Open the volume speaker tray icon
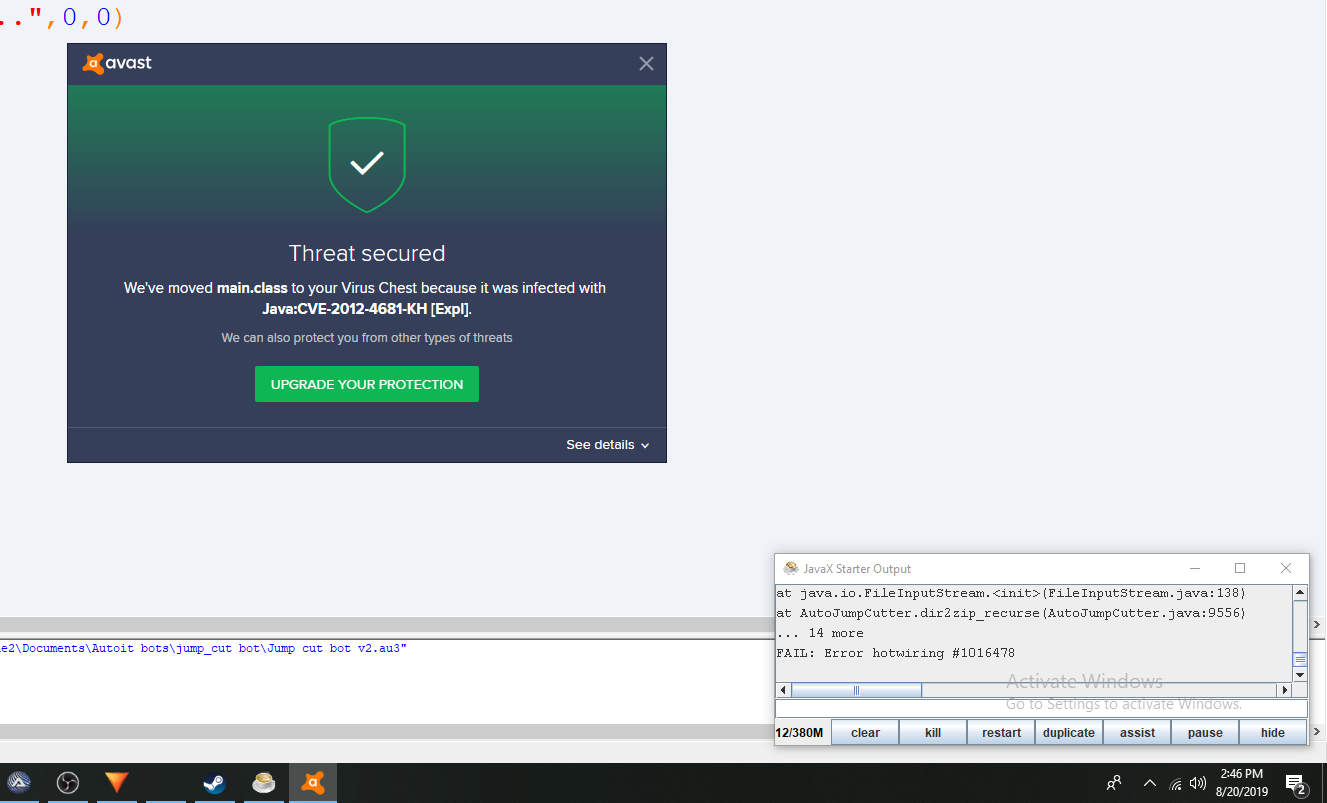The width and height of the screenshot is (1327, 803). click(1198, 783)
